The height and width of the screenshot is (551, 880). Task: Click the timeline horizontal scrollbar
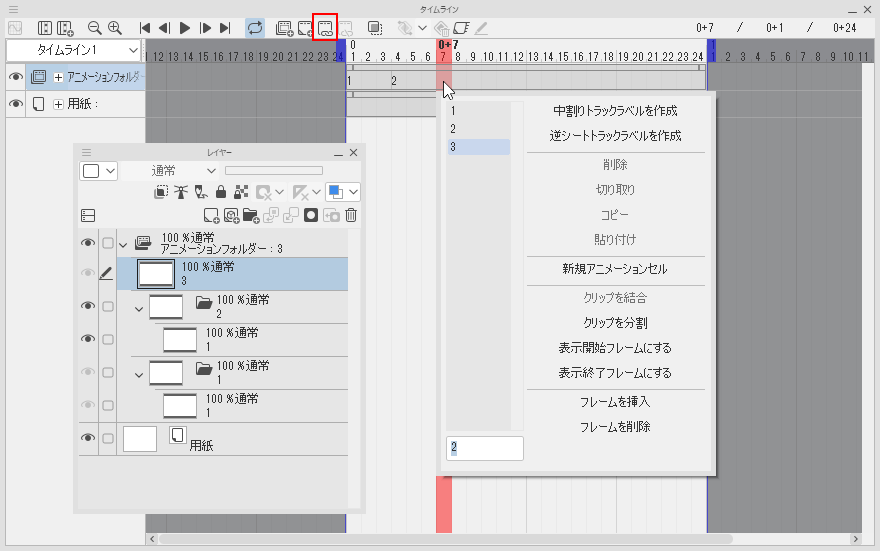[x=446, y=539]
